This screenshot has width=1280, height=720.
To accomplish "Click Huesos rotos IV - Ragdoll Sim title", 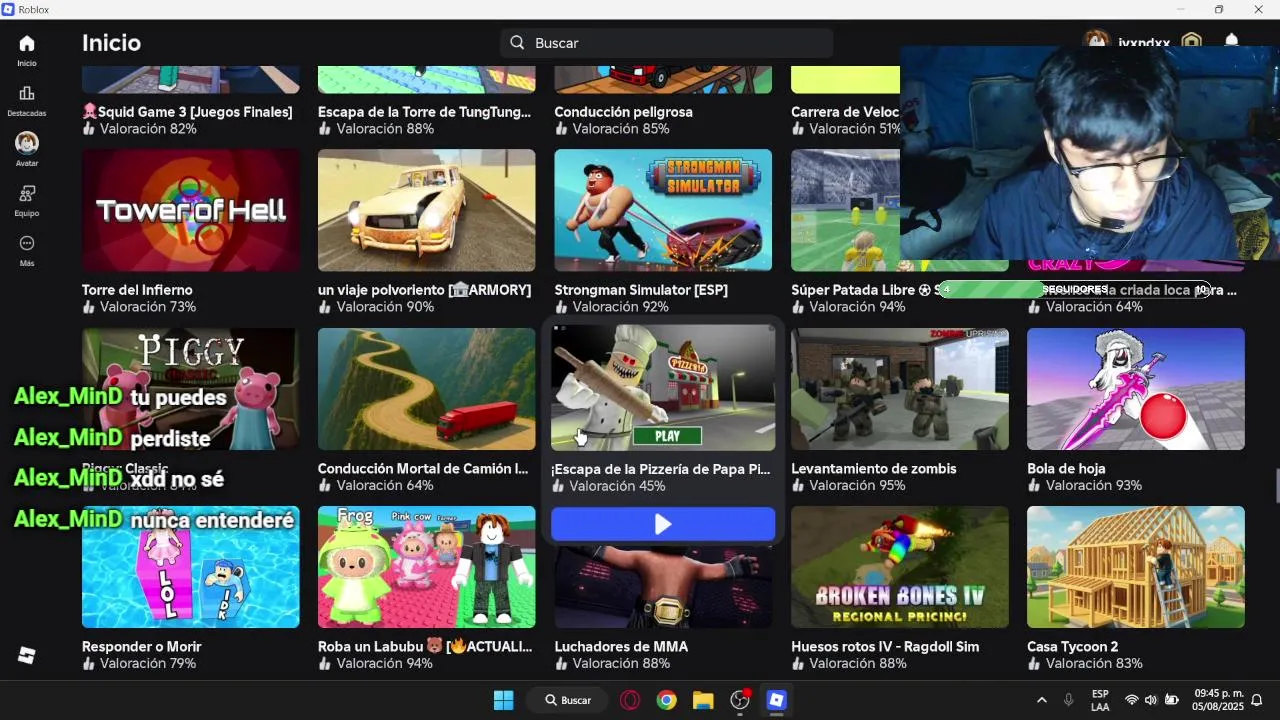I will pos(885,646).
